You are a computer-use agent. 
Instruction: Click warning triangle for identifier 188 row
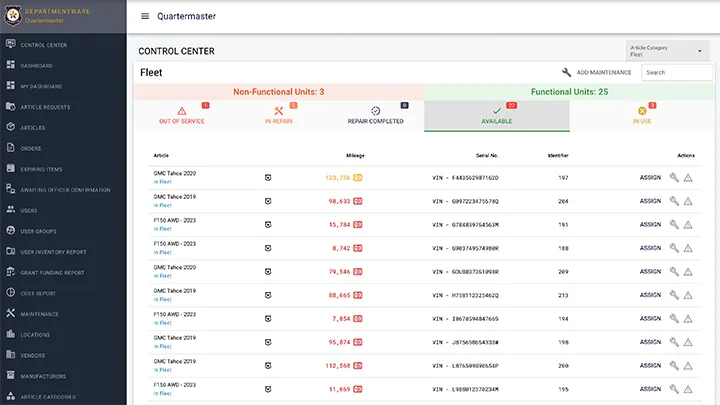(688, 248)
